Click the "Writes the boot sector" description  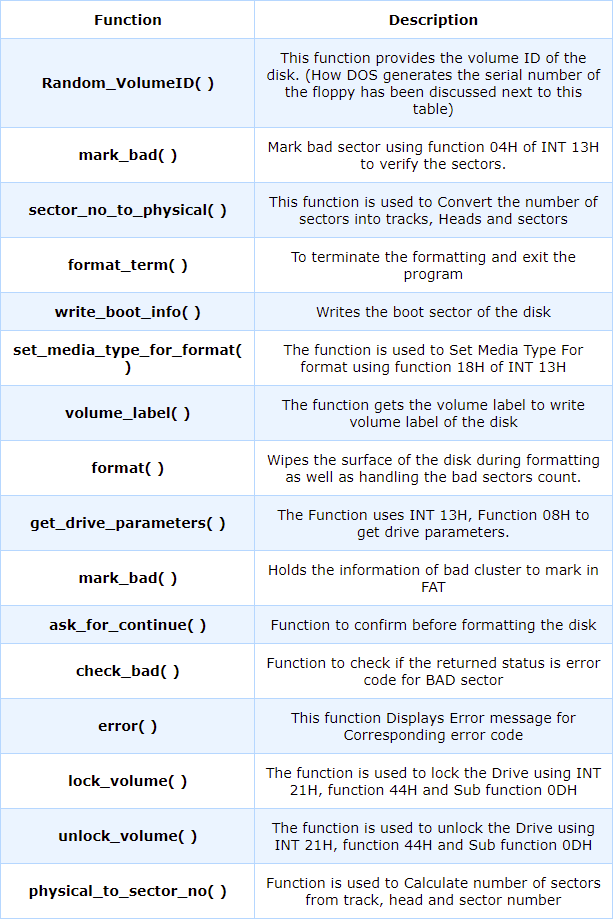[433, 312]
